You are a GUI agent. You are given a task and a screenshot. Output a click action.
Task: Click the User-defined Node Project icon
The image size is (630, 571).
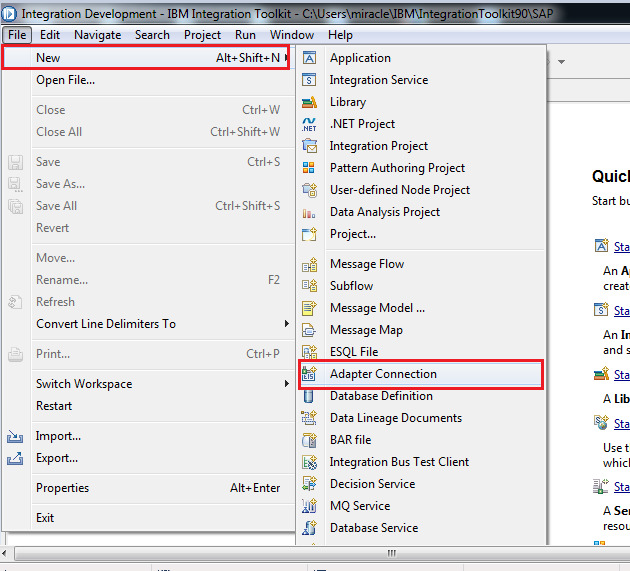coord(309,190)
